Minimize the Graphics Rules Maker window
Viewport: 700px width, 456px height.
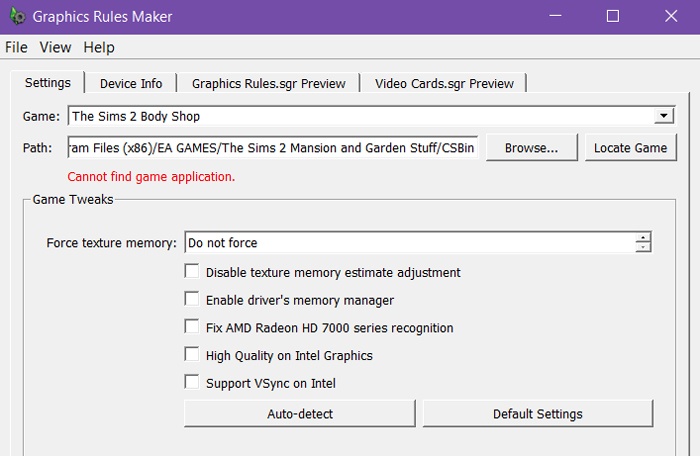pos(555,17)
